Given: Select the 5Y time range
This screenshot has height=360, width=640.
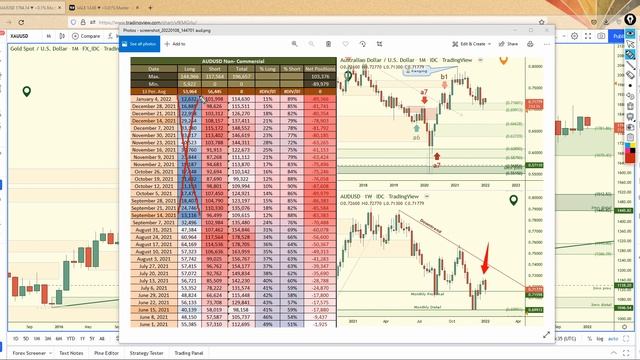Looking at the screenshot, I should 92,339.
